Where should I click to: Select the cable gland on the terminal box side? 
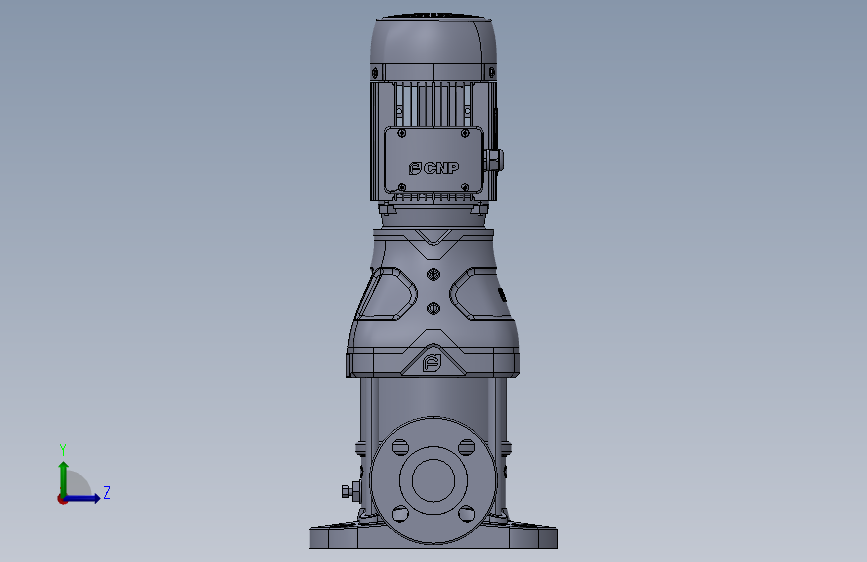point(494,160)
